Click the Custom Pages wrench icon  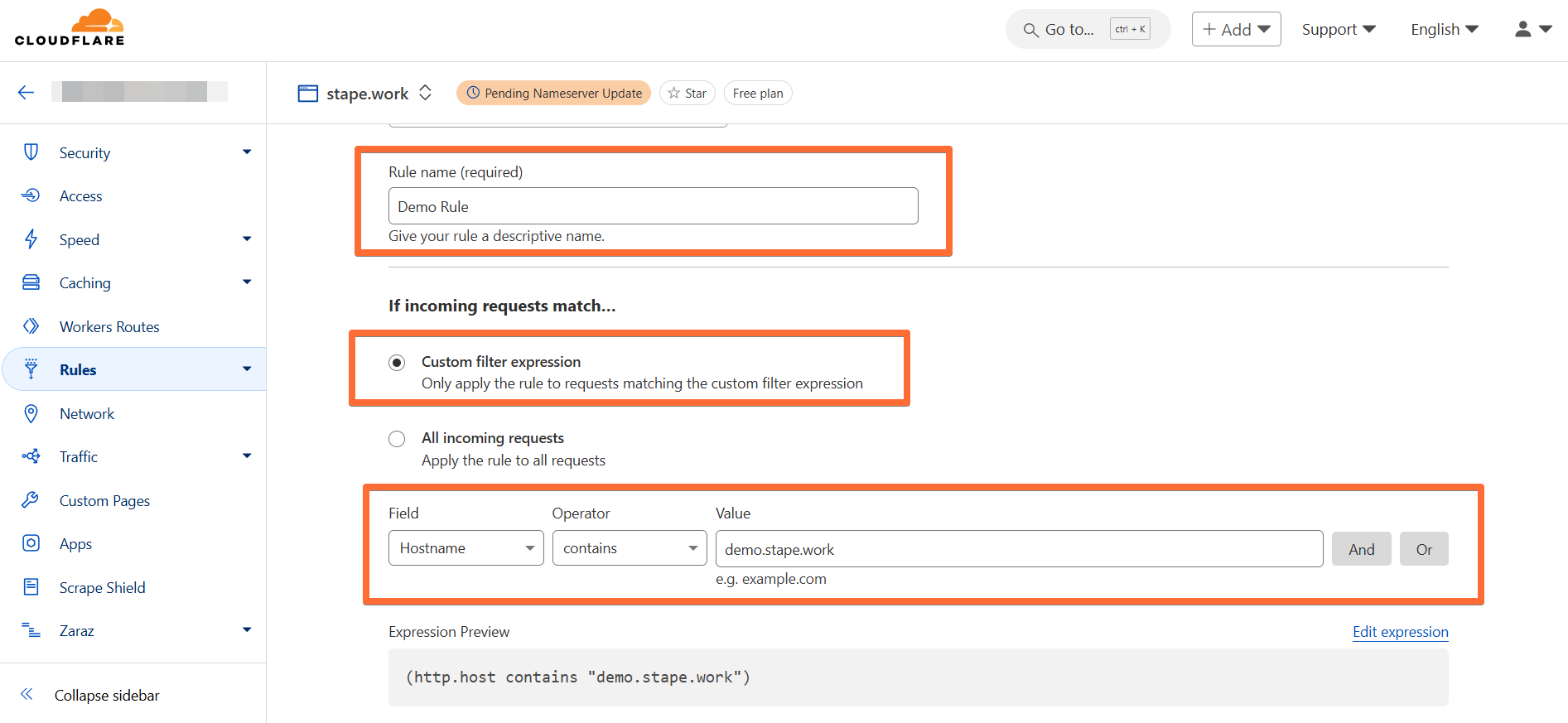pos(31,500)
